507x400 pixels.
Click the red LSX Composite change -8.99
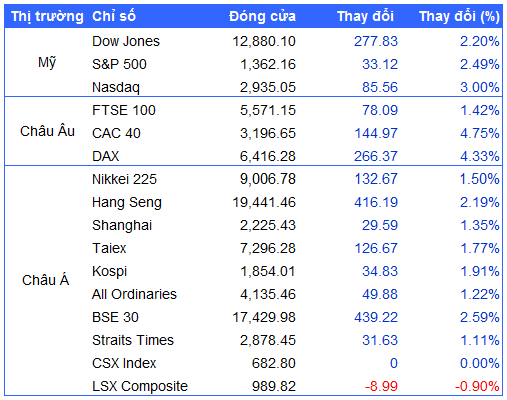(x=381, y=386)
